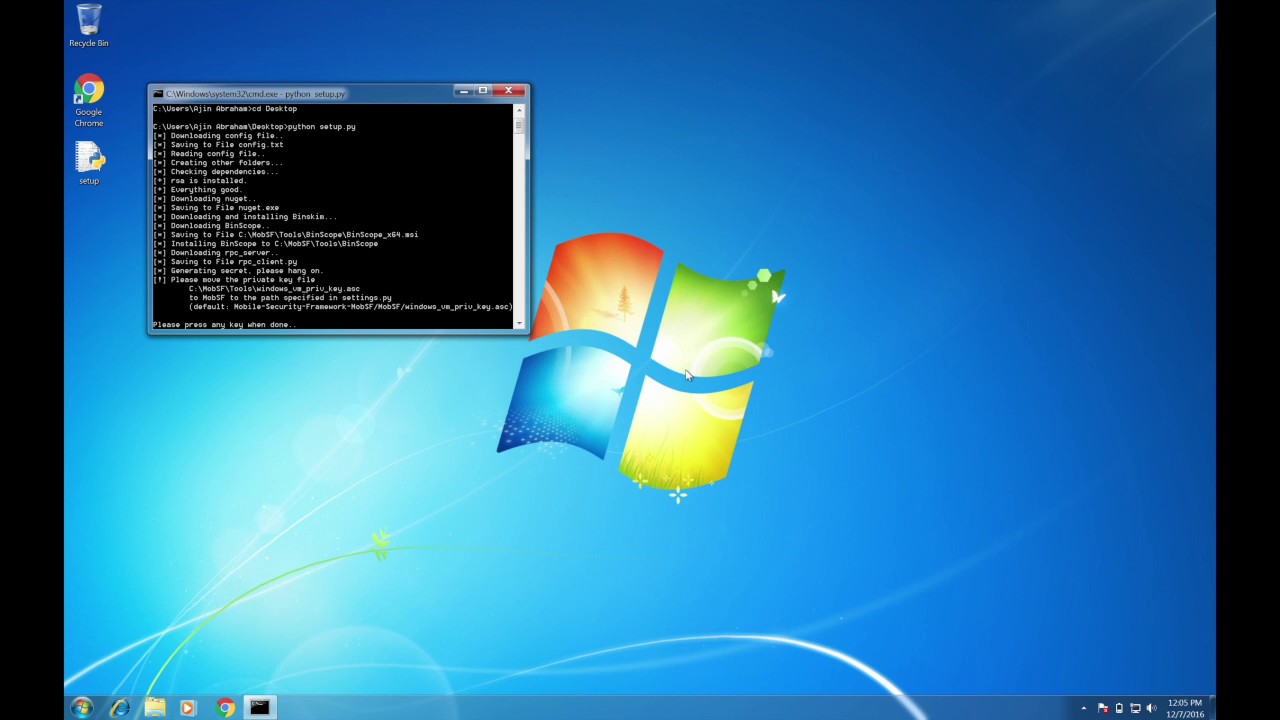The height and width of the screenshot is (720, 1280).
Task: Maximize the cmd.exe window
Action: coord(482,91)
